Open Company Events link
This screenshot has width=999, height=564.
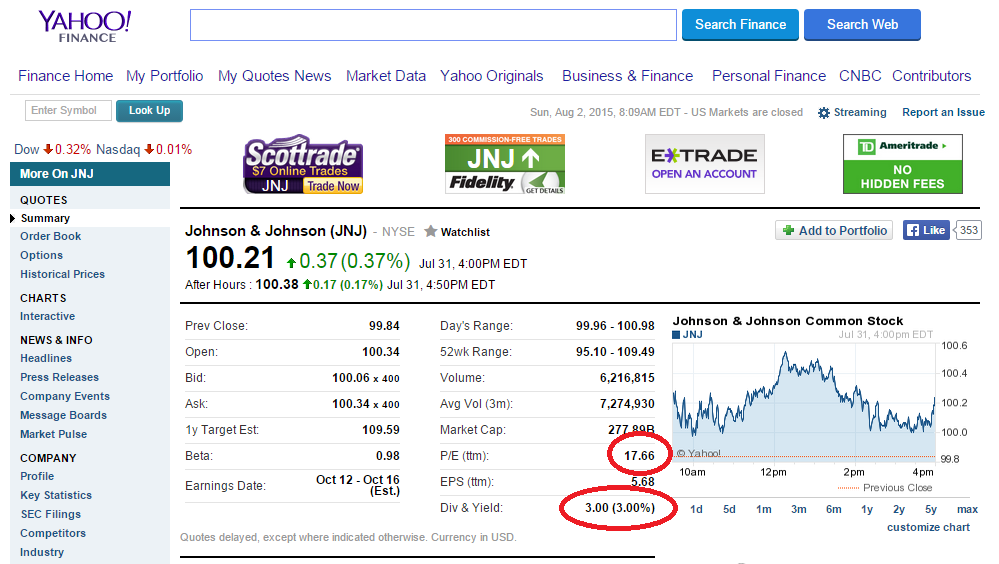(65, 396)
